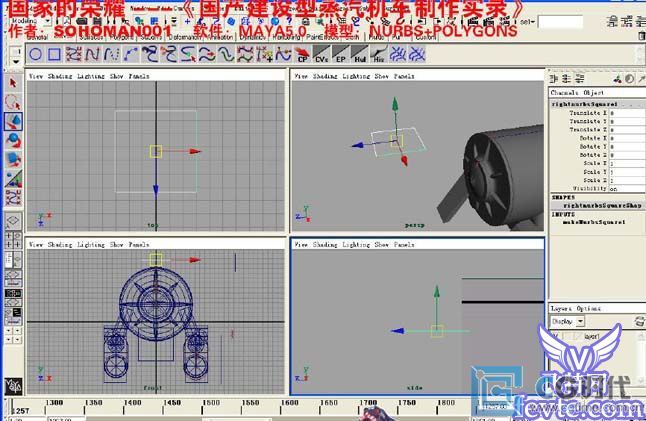Open Shading menu in top viewport

(x=60, y=76)
